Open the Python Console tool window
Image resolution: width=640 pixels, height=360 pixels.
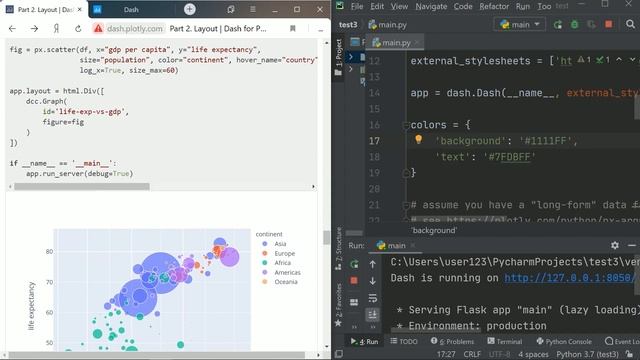[x=565, y=341]
